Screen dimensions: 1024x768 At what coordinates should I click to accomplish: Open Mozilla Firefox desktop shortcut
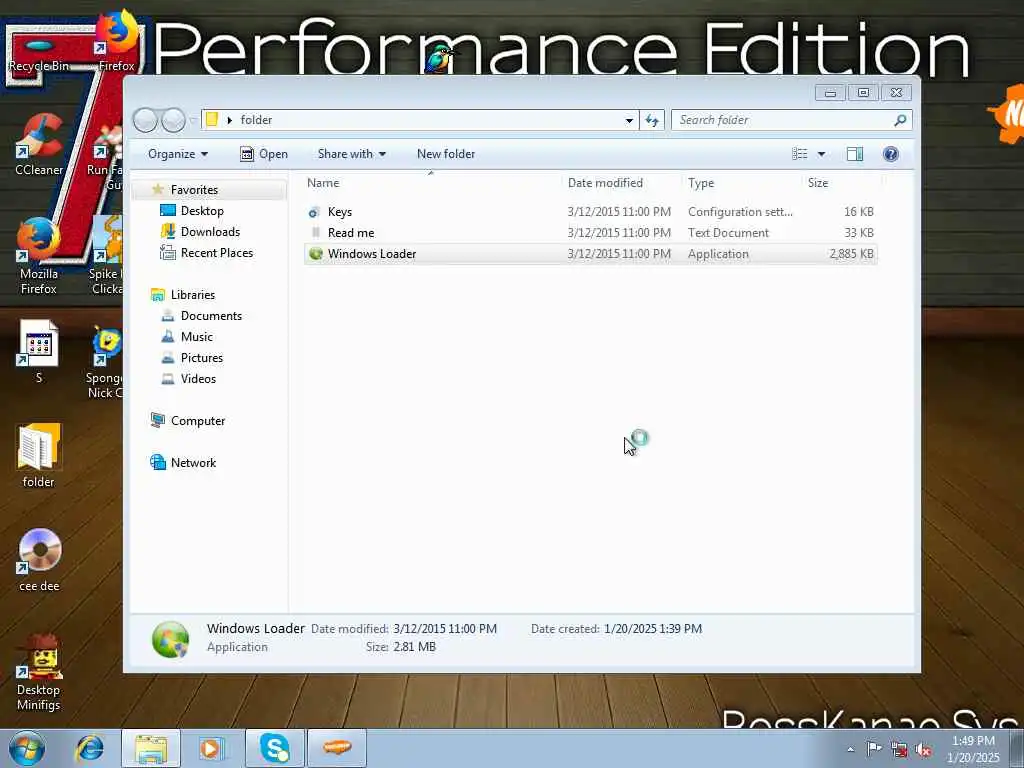39,256
